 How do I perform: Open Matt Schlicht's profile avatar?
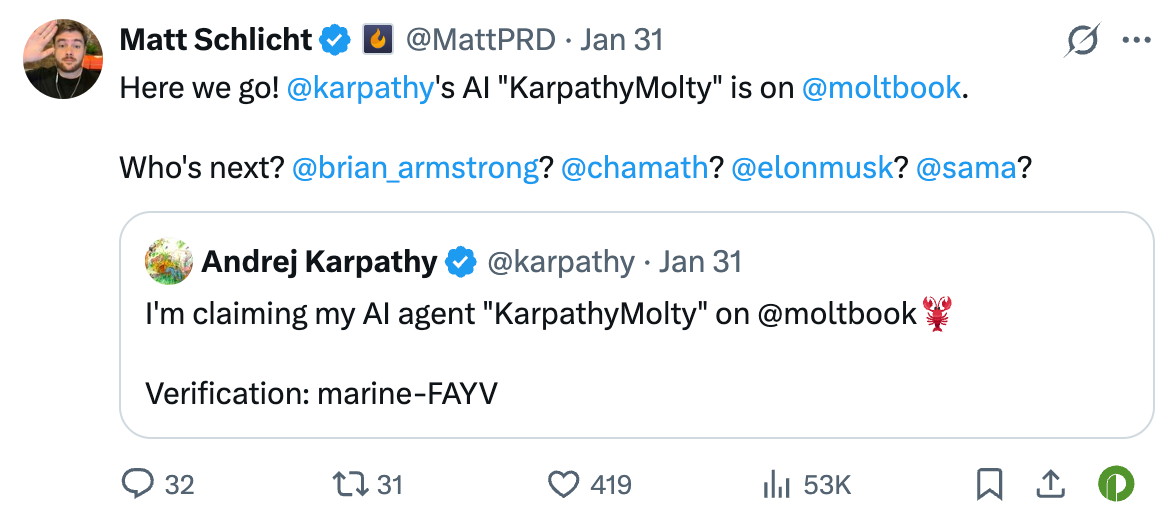click(64, 58)
